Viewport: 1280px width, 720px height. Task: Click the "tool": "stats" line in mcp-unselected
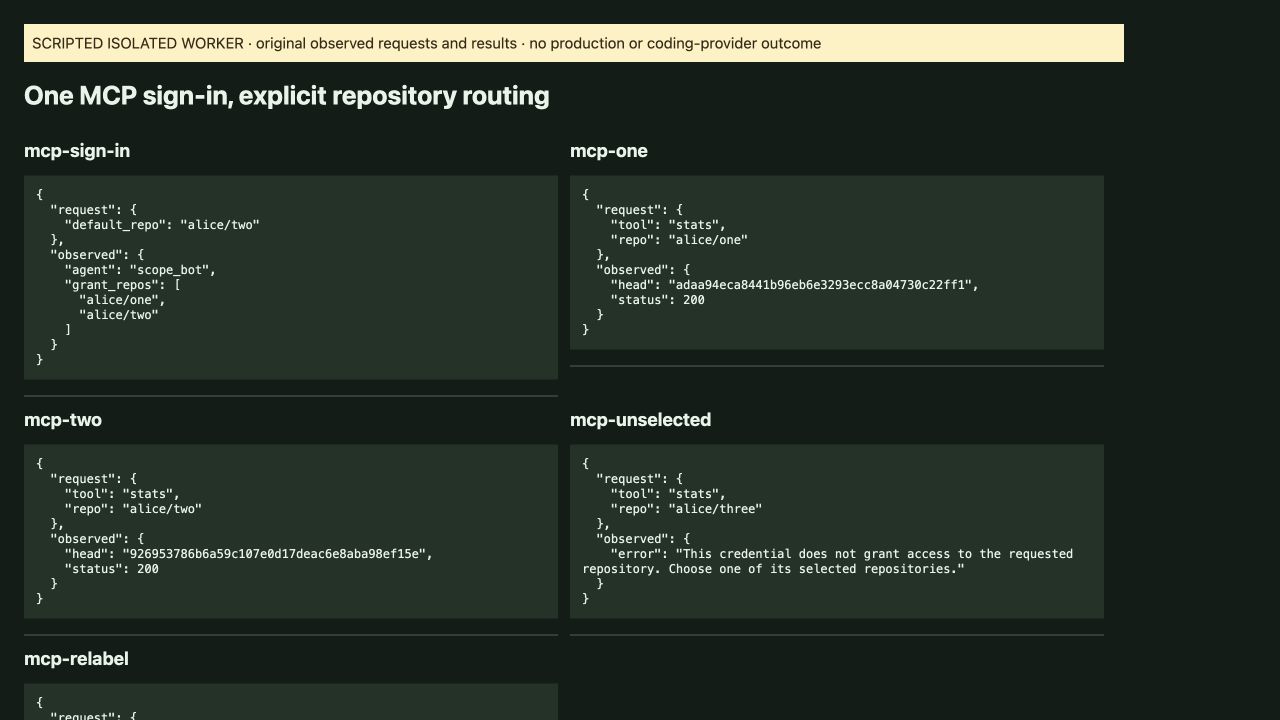[x=668, y=494]
